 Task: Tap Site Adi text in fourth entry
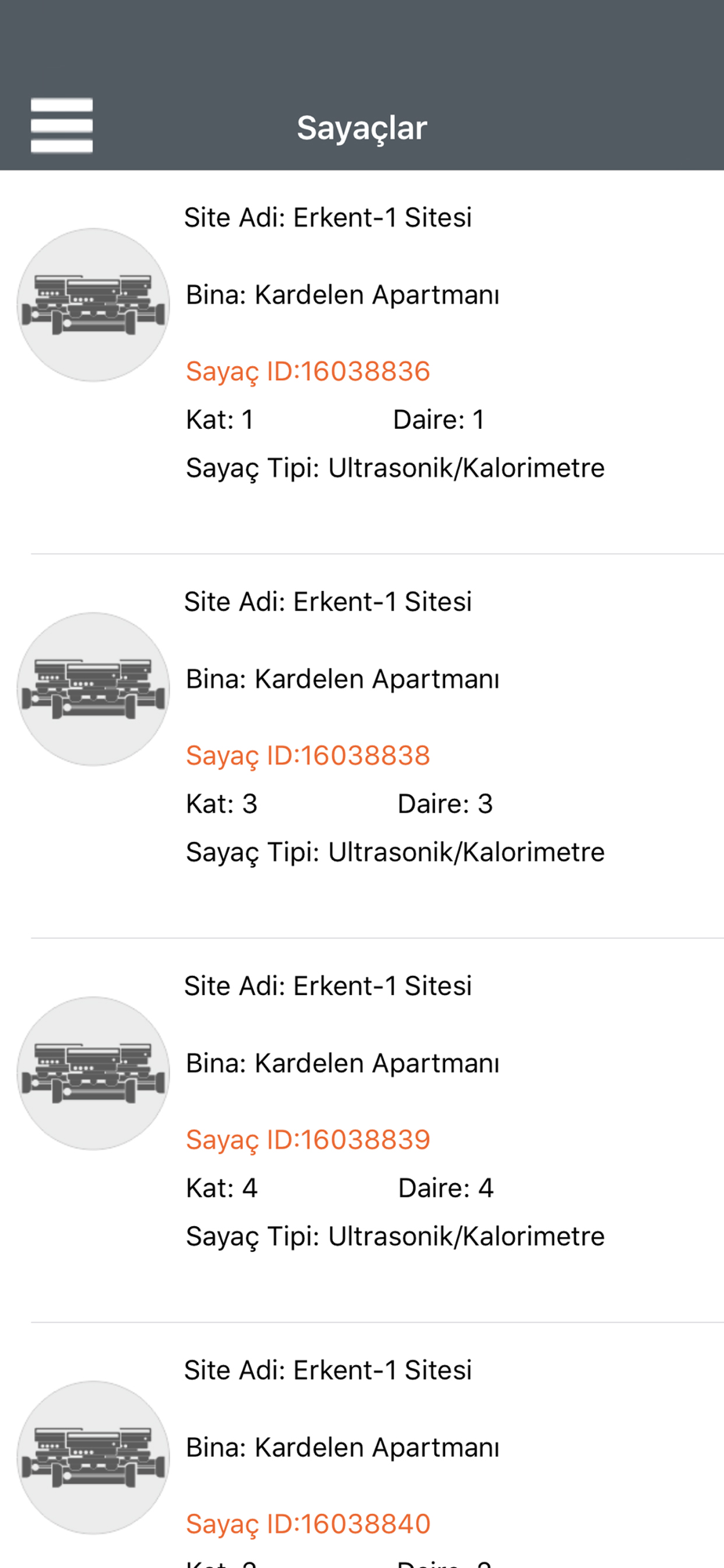tap(328, 1370)
